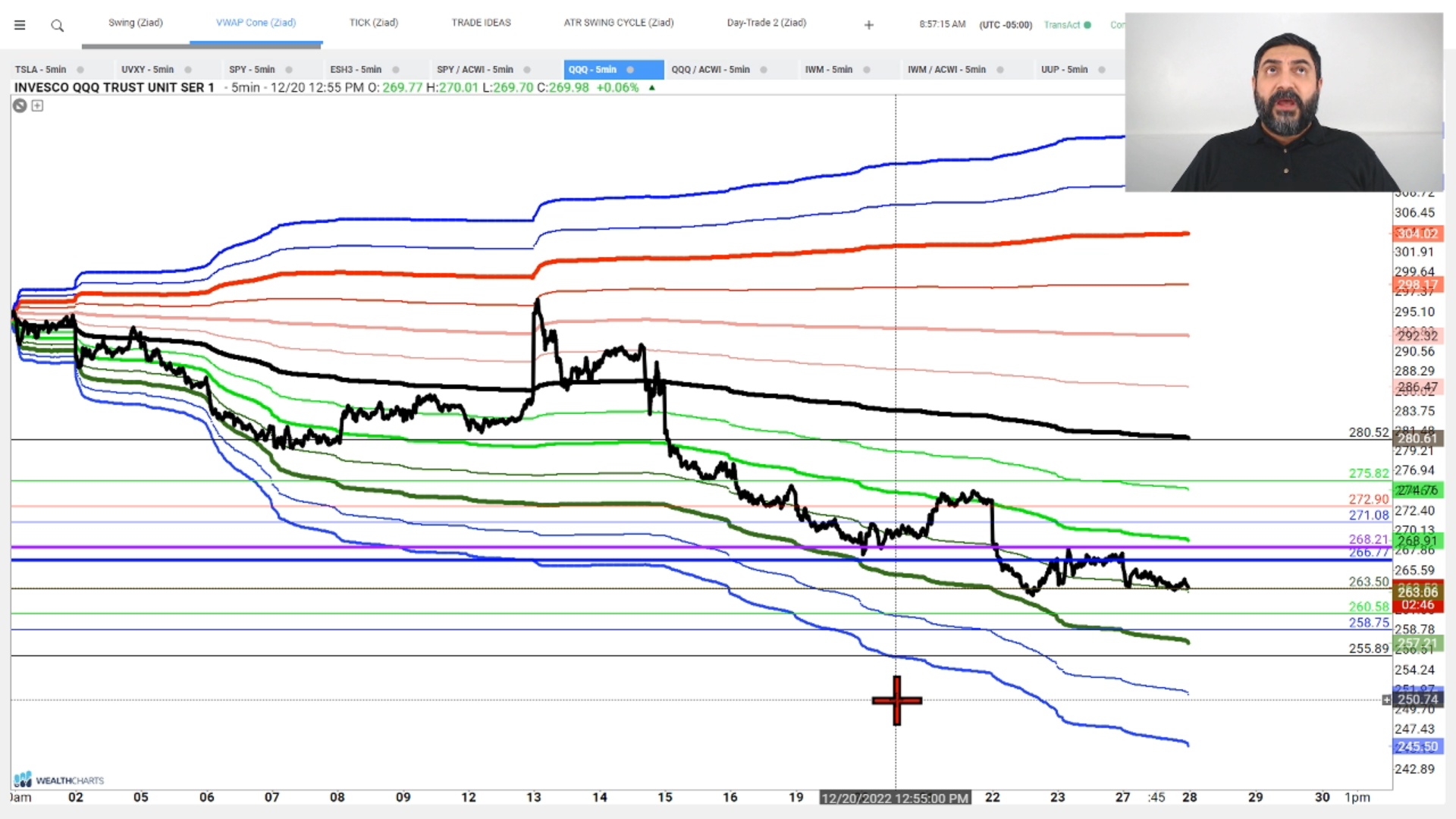
Task: Click the 257.21 olive green price tag
Action: tap(1417, 643)
